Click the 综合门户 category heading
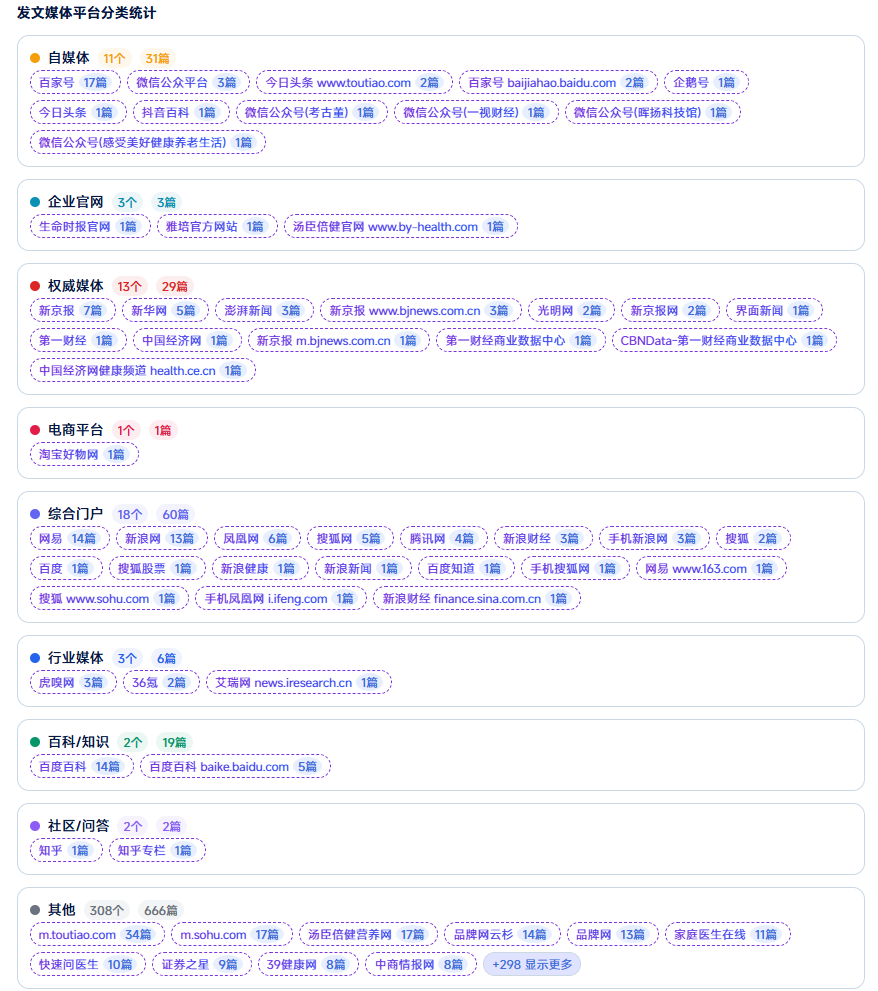This screenshot has width=878, height=991. click(x=75, y=514)
